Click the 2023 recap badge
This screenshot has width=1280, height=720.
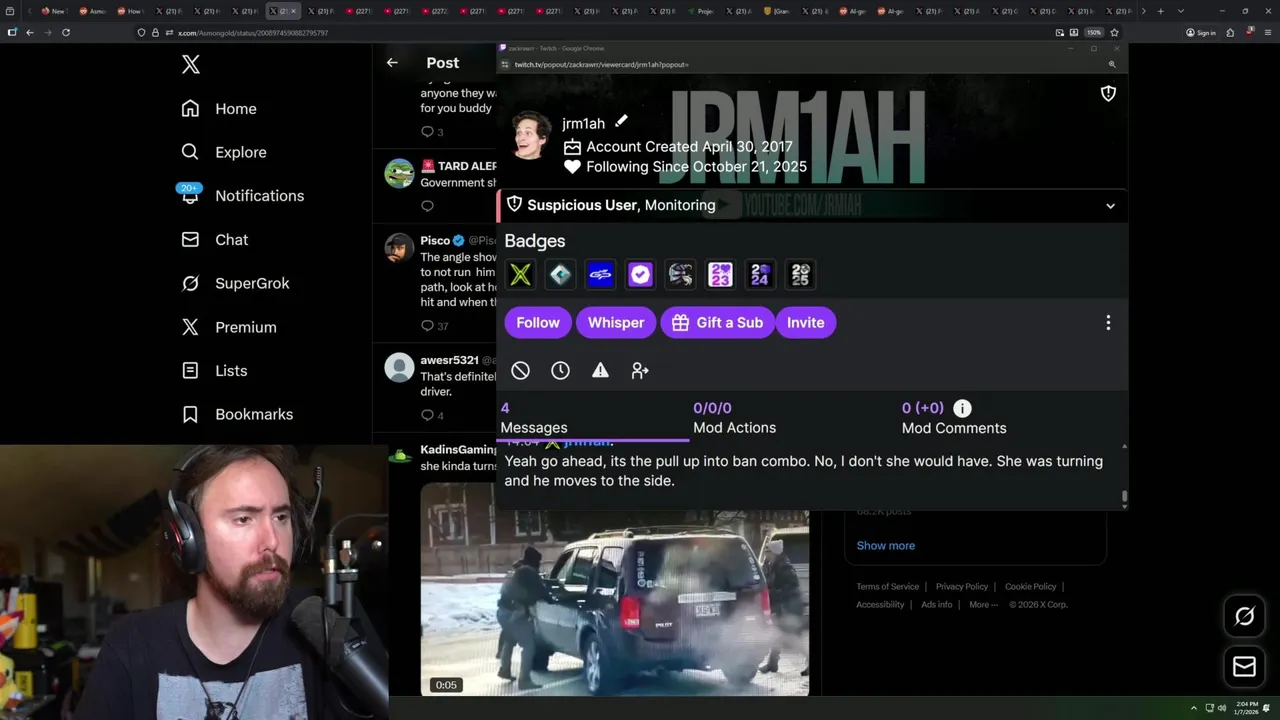pos(720,275)
